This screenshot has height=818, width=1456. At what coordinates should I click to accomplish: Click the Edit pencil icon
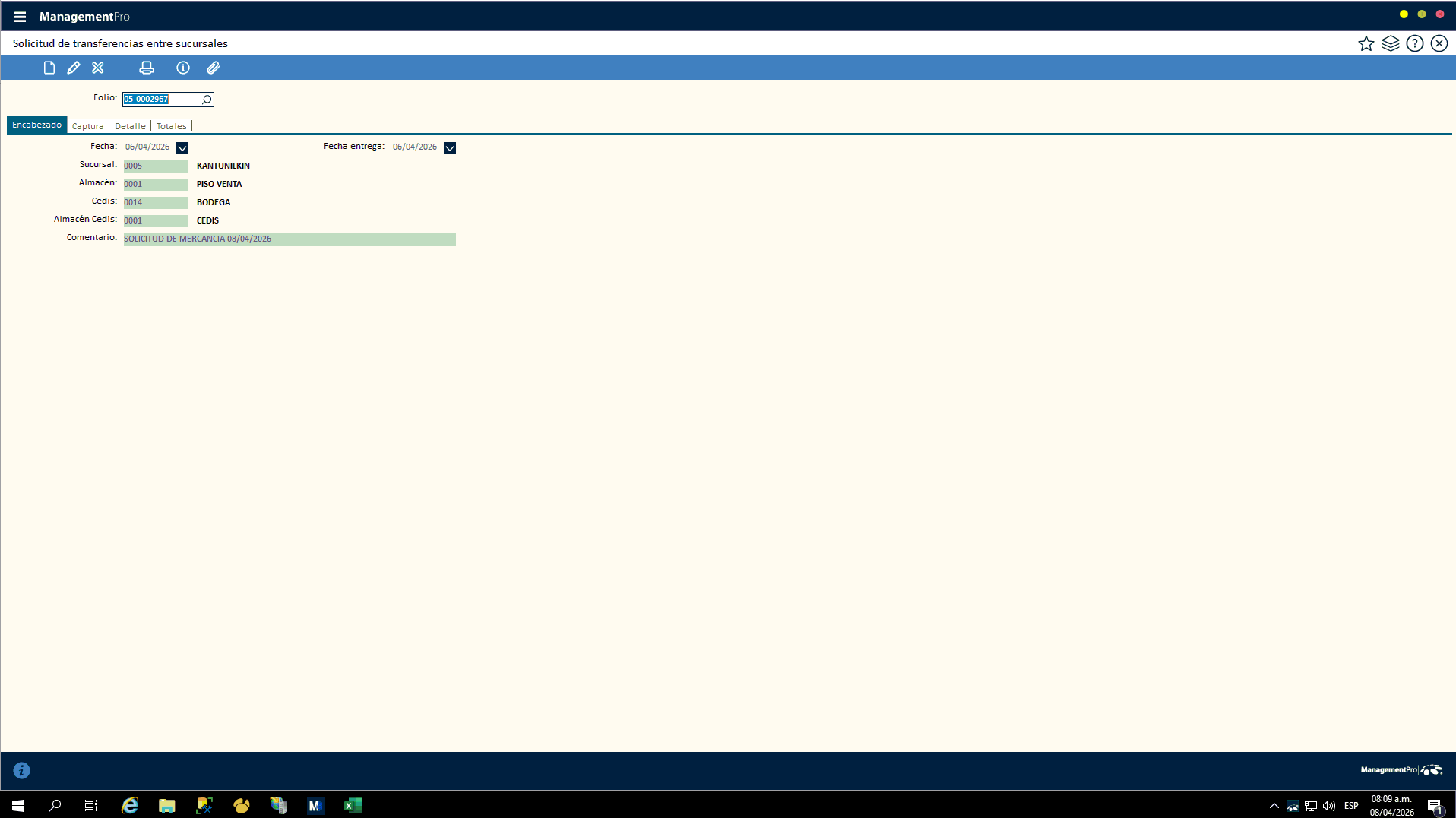74,68
